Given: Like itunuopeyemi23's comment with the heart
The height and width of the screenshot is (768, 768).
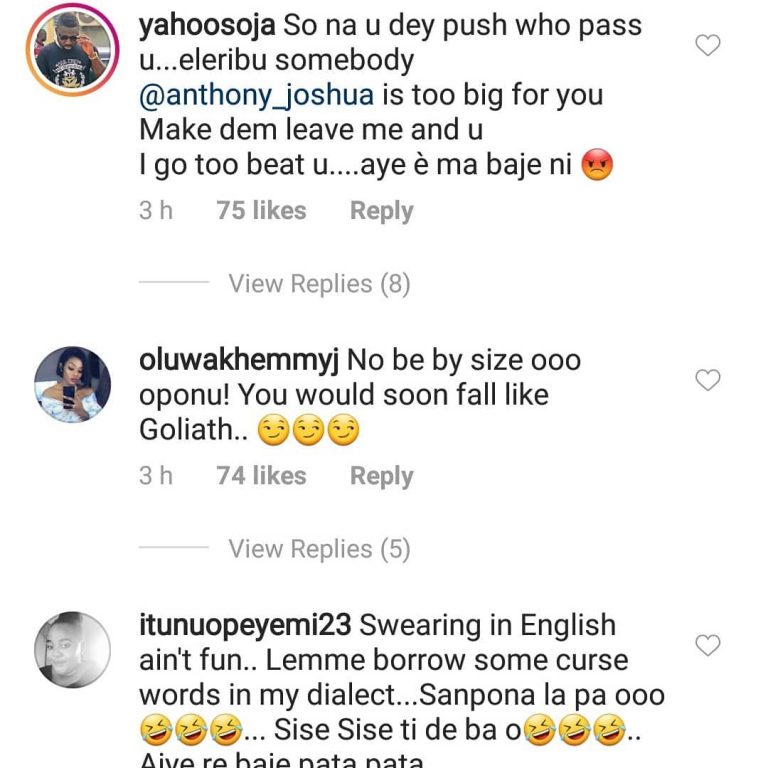Looking at the screenshot, I should coord(708,646).
